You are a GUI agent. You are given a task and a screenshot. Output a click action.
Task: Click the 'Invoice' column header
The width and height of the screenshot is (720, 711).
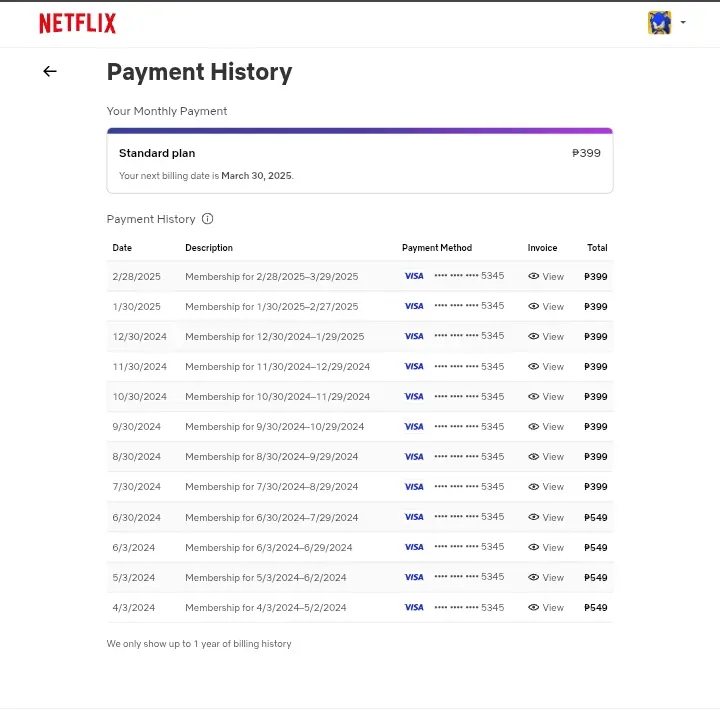coord(542,248)
